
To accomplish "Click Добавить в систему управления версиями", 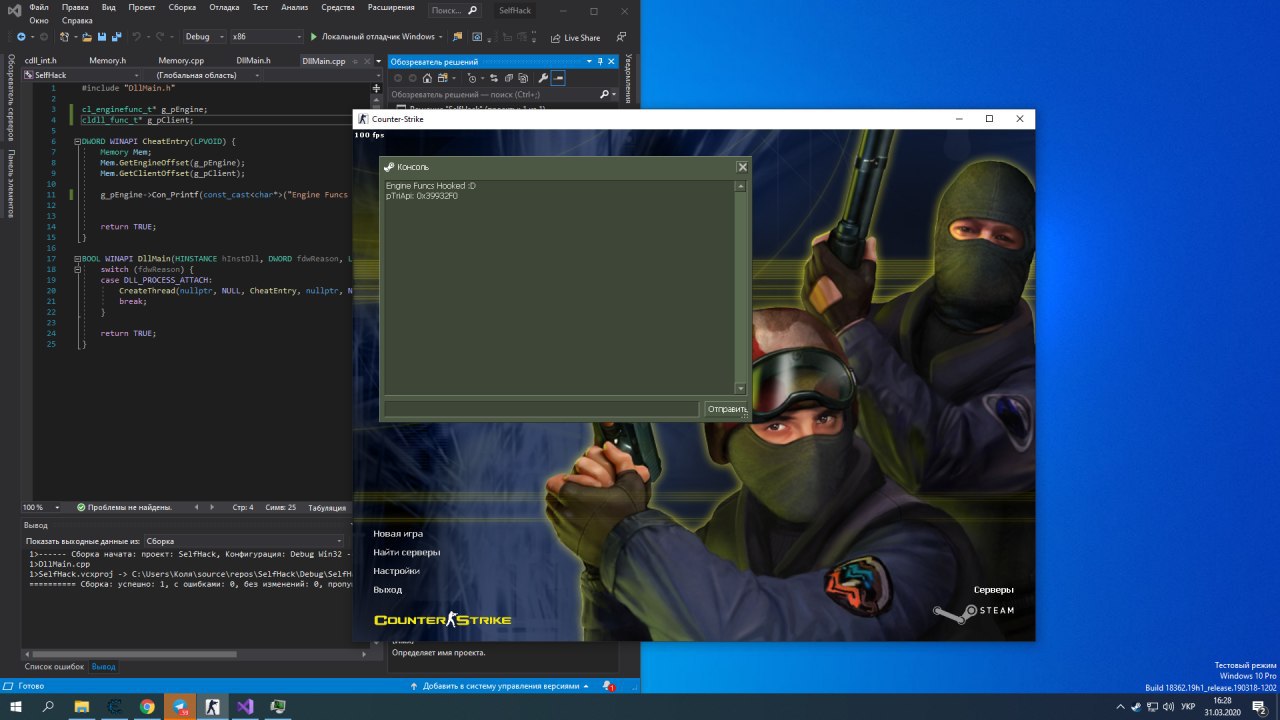I will (501, 686).
